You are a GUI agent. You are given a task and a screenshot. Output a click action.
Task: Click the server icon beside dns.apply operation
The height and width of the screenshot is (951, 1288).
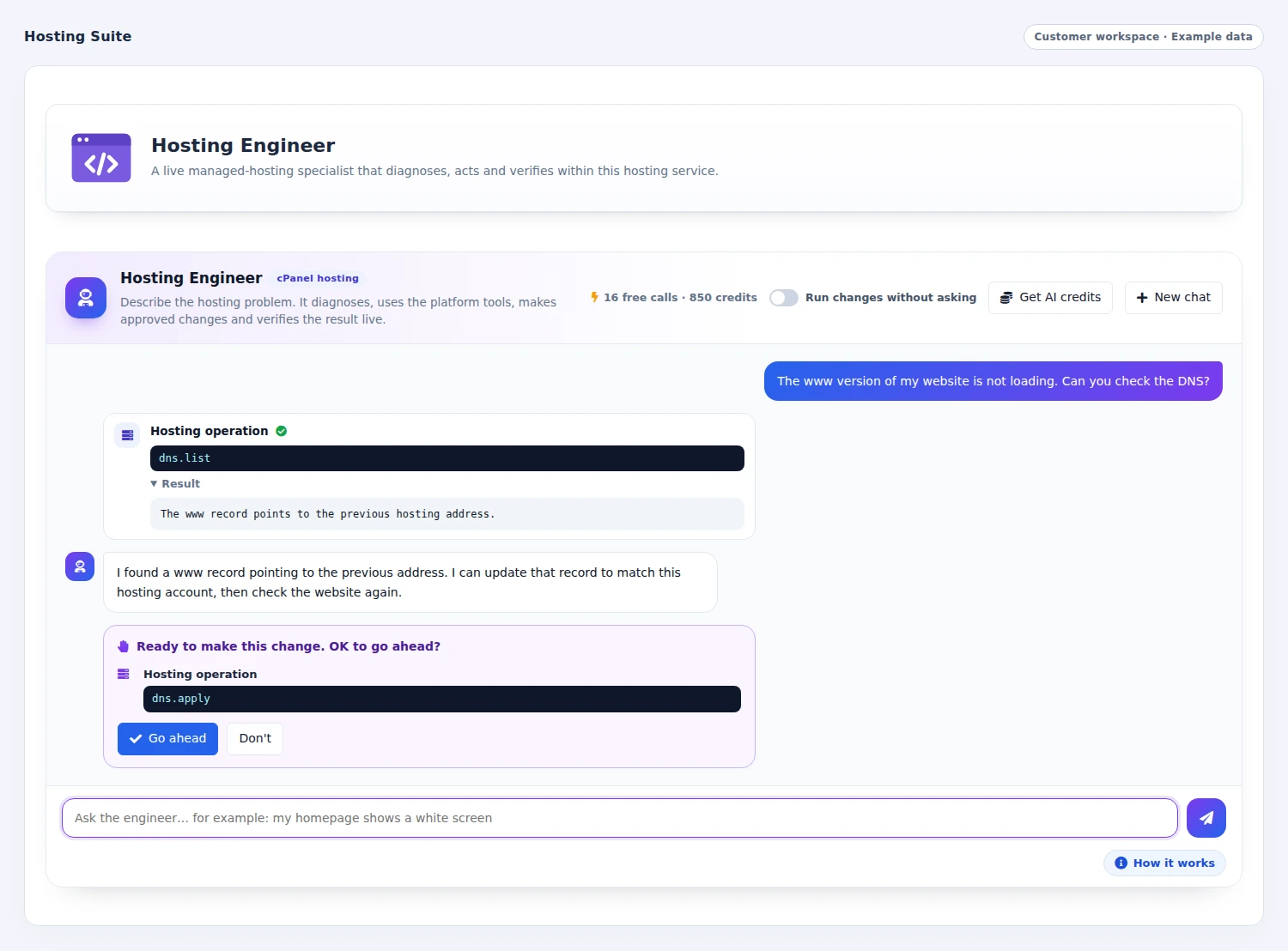(124, 675)
